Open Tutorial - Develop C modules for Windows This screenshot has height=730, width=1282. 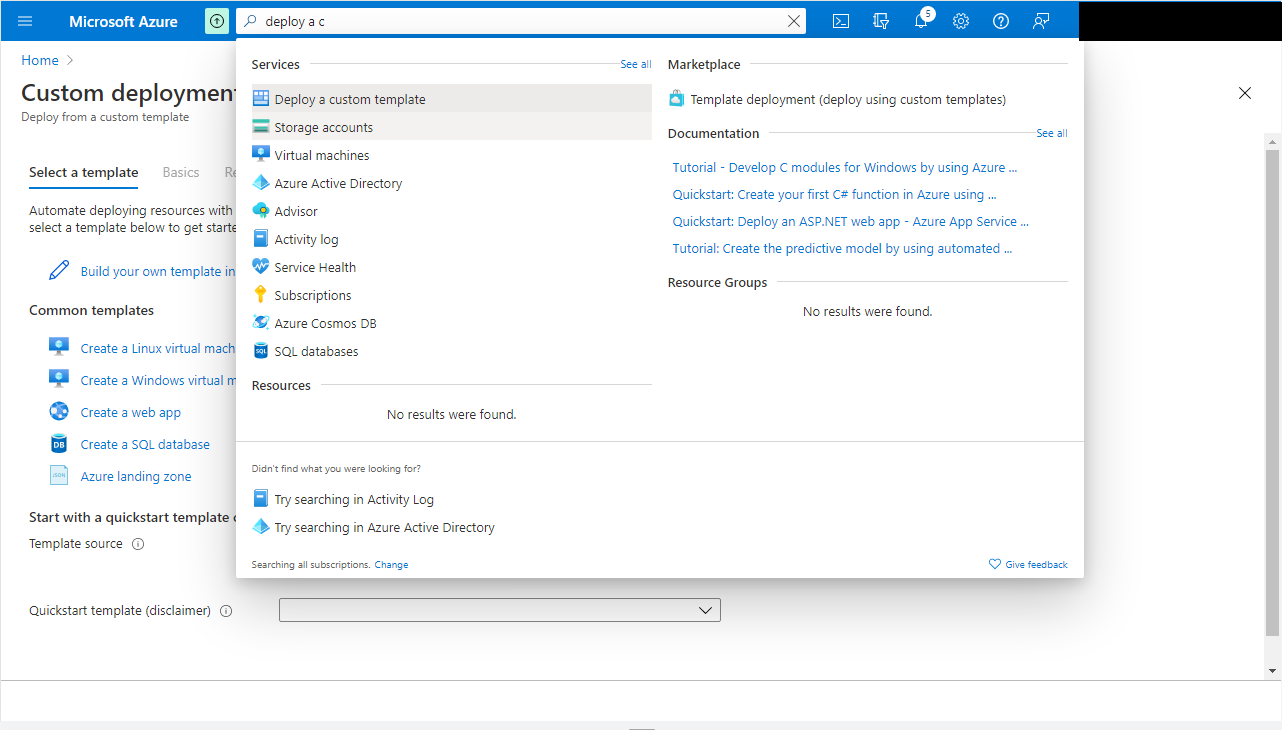(x=845, y=167)
